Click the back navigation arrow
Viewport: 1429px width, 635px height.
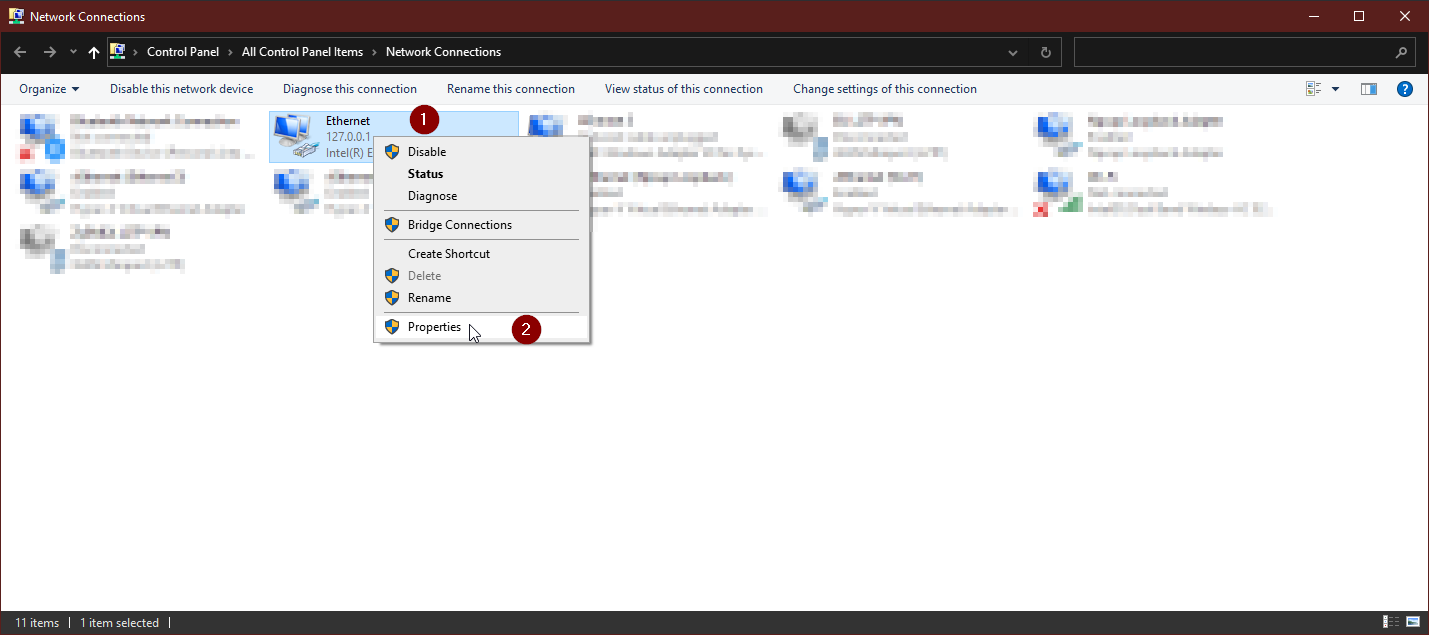[20, 51]
